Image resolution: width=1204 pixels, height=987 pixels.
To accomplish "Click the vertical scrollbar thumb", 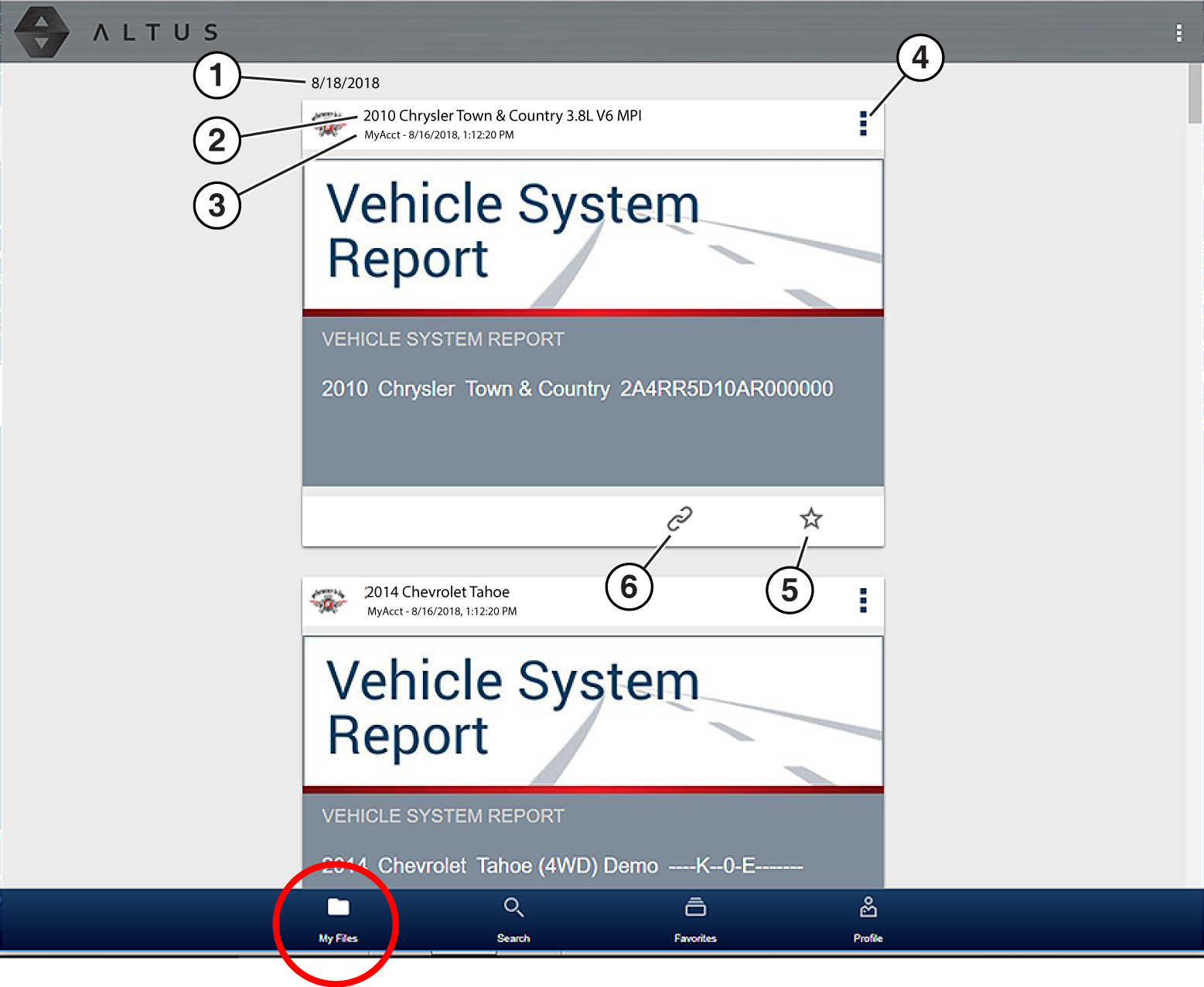I will [1195, 93].
